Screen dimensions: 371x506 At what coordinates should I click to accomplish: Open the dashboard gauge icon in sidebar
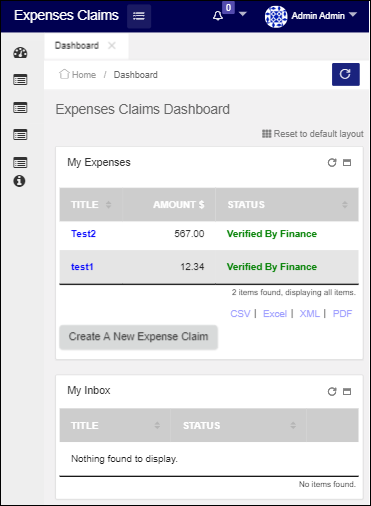click(x=20, y=53)
